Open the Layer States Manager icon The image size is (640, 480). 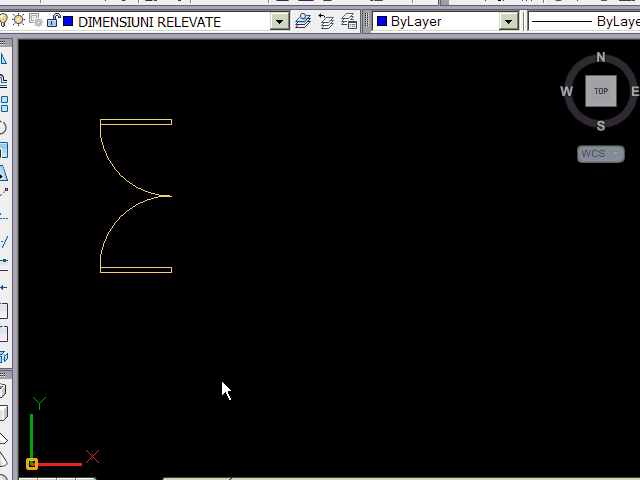point(349,21)
